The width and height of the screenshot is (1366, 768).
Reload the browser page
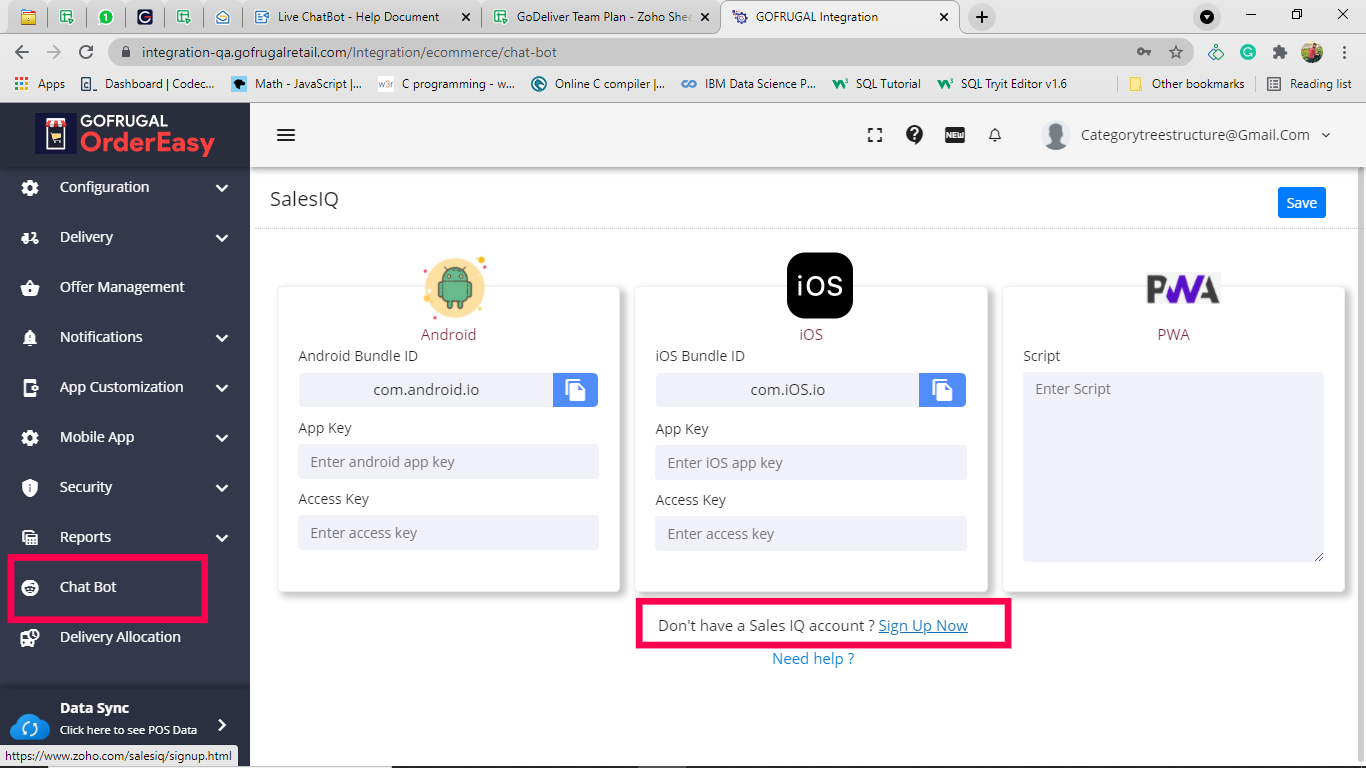[86, 52]
